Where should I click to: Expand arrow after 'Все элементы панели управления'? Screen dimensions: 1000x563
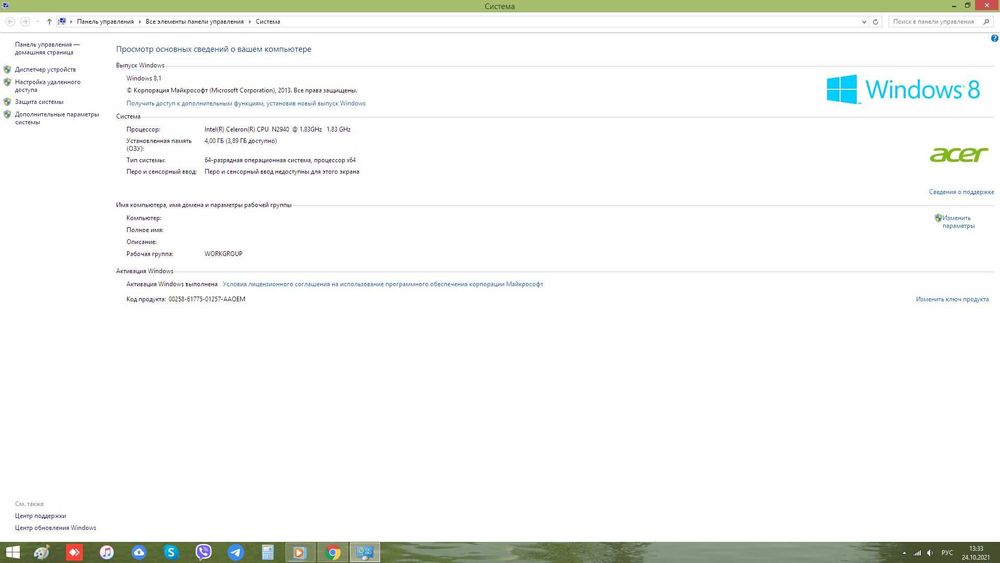(x=249, y=22)
